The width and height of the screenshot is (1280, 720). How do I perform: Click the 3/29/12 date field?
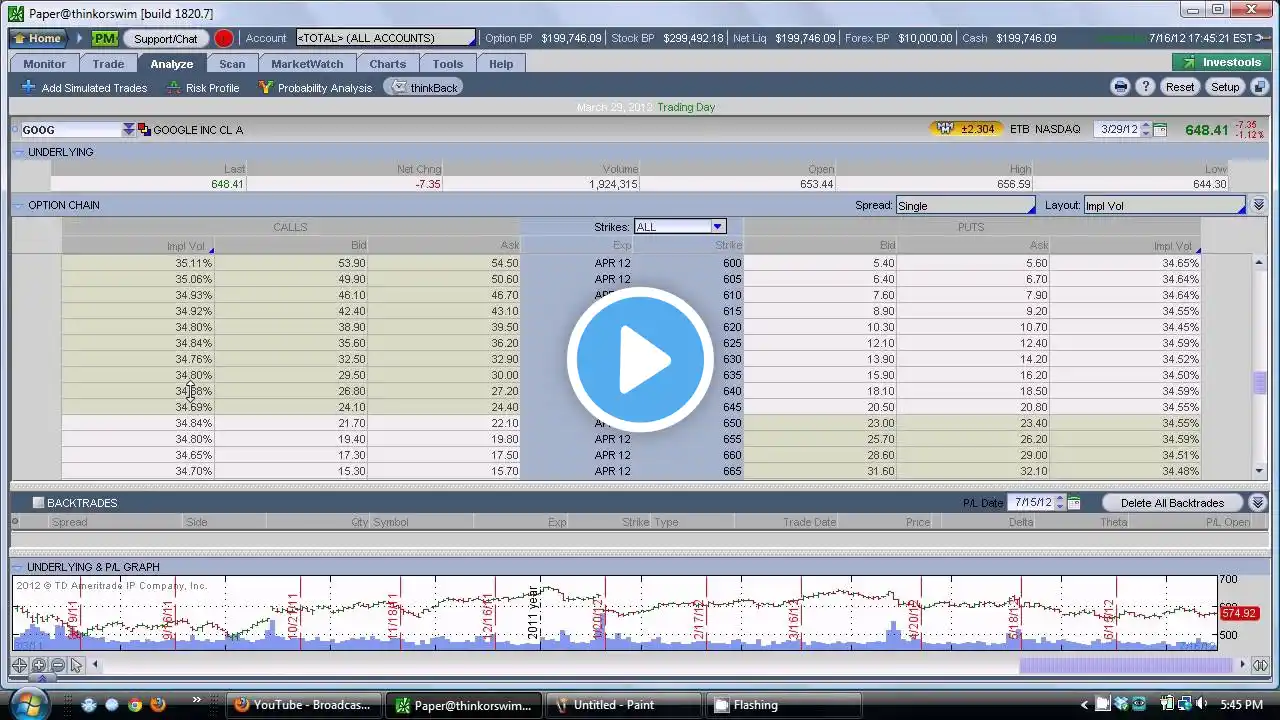click(x=1117, y=129)
